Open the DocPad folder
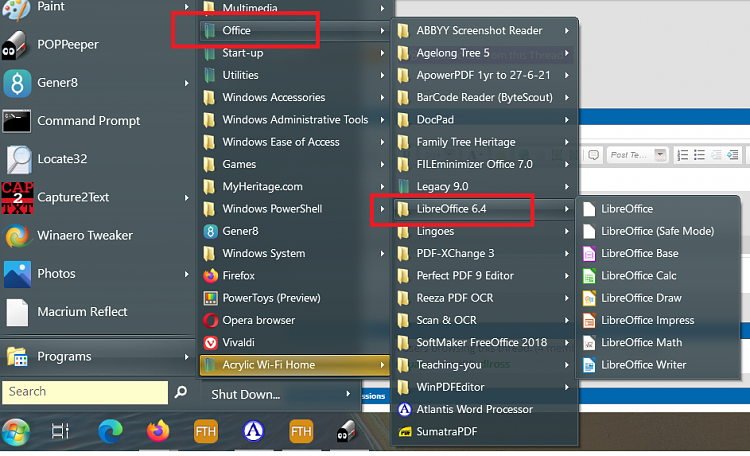The height and width of the screenshot is (456, 750). tap(484, 120)
